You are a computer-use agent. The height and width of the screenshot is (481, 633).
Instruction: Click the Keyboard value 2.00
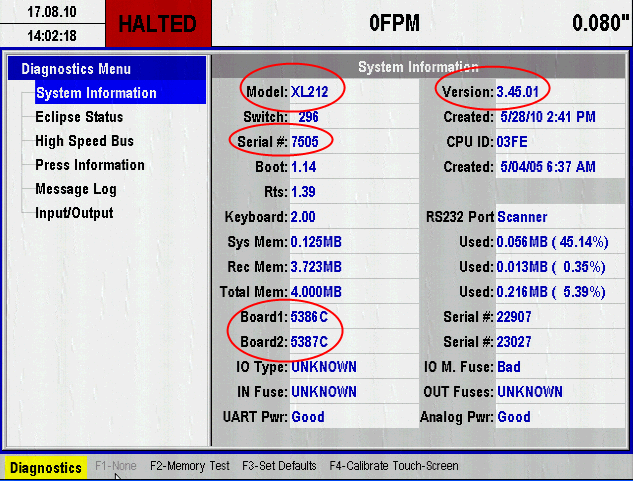[303, 217]
